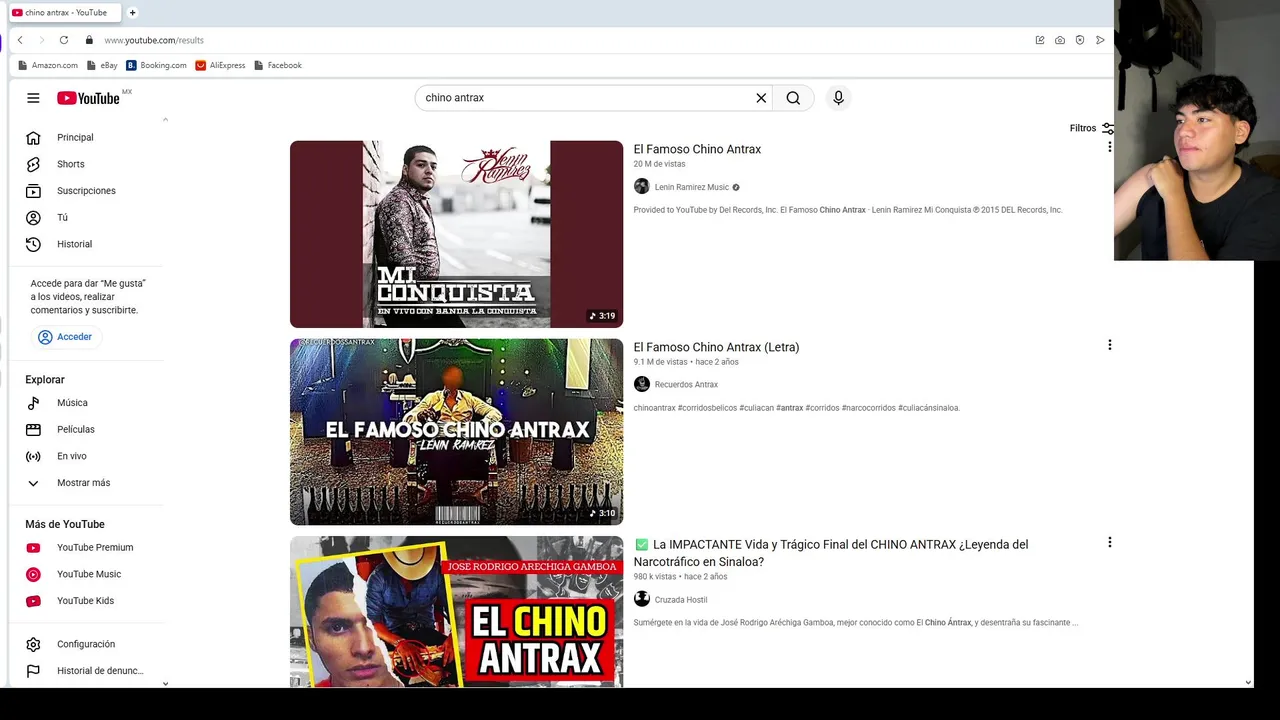The width and height of the screenshot is (1280, 720).
Task: Open Configuración settings in sidebar
Action: click(x=88, y=644)
